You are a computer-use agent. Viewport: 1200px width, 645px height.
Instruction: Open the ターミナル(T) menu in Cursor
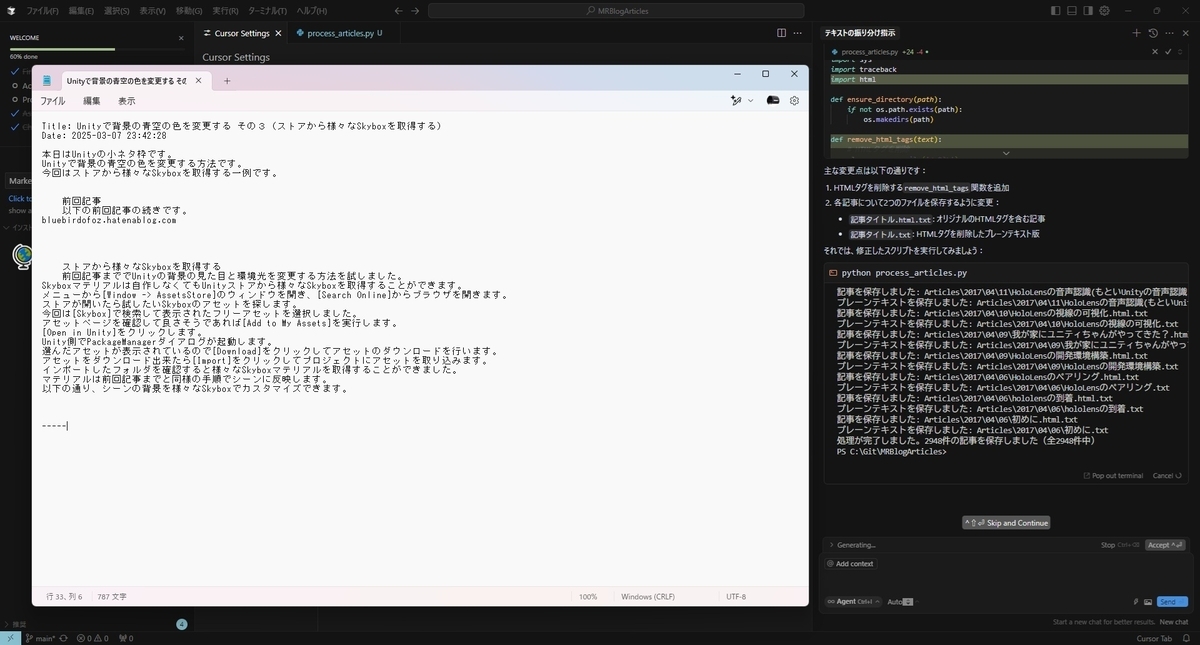point(267,10)
